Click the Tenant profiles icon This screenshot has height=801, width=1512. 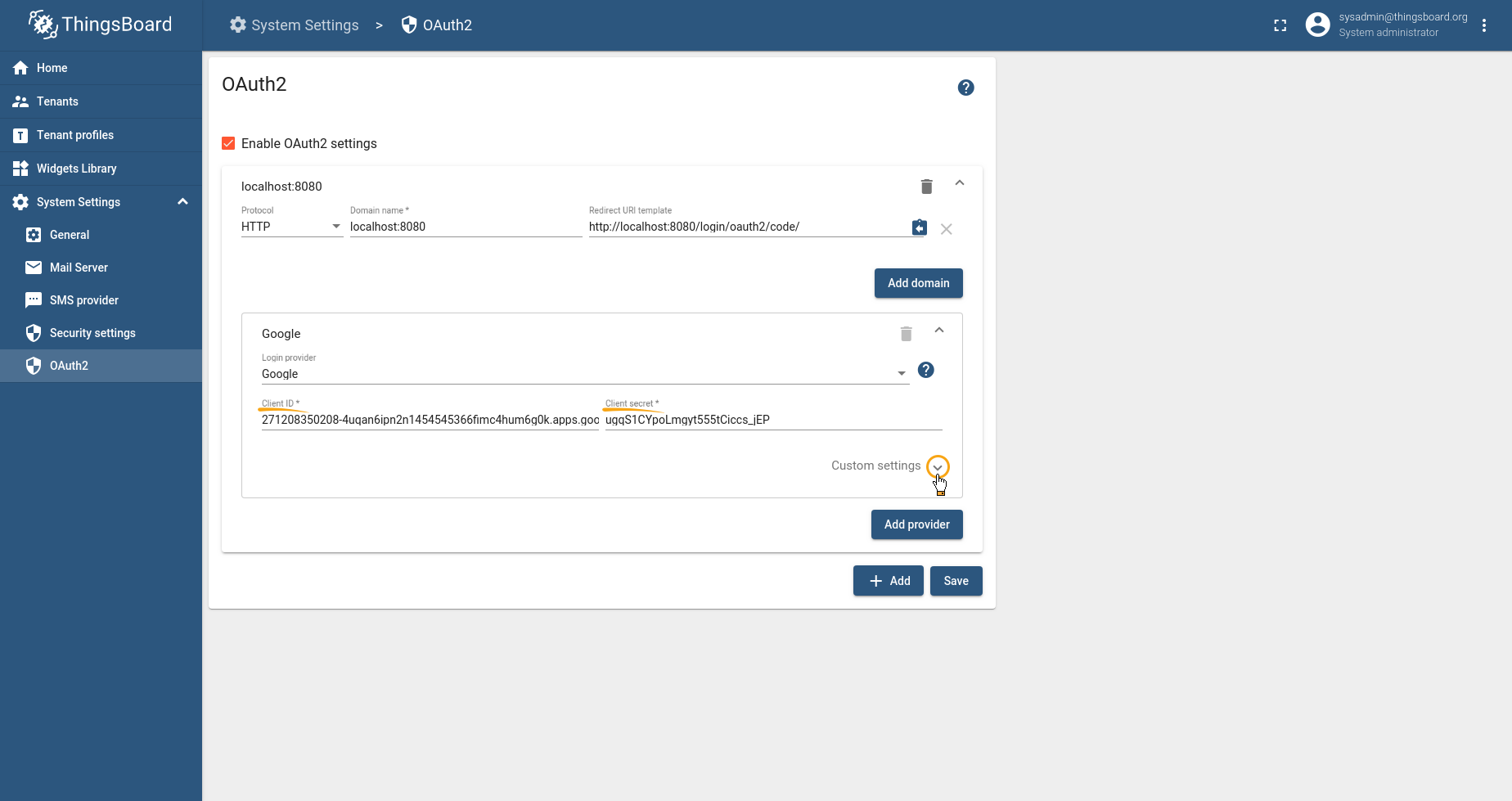pyautogui.click(x=20, y=135)
